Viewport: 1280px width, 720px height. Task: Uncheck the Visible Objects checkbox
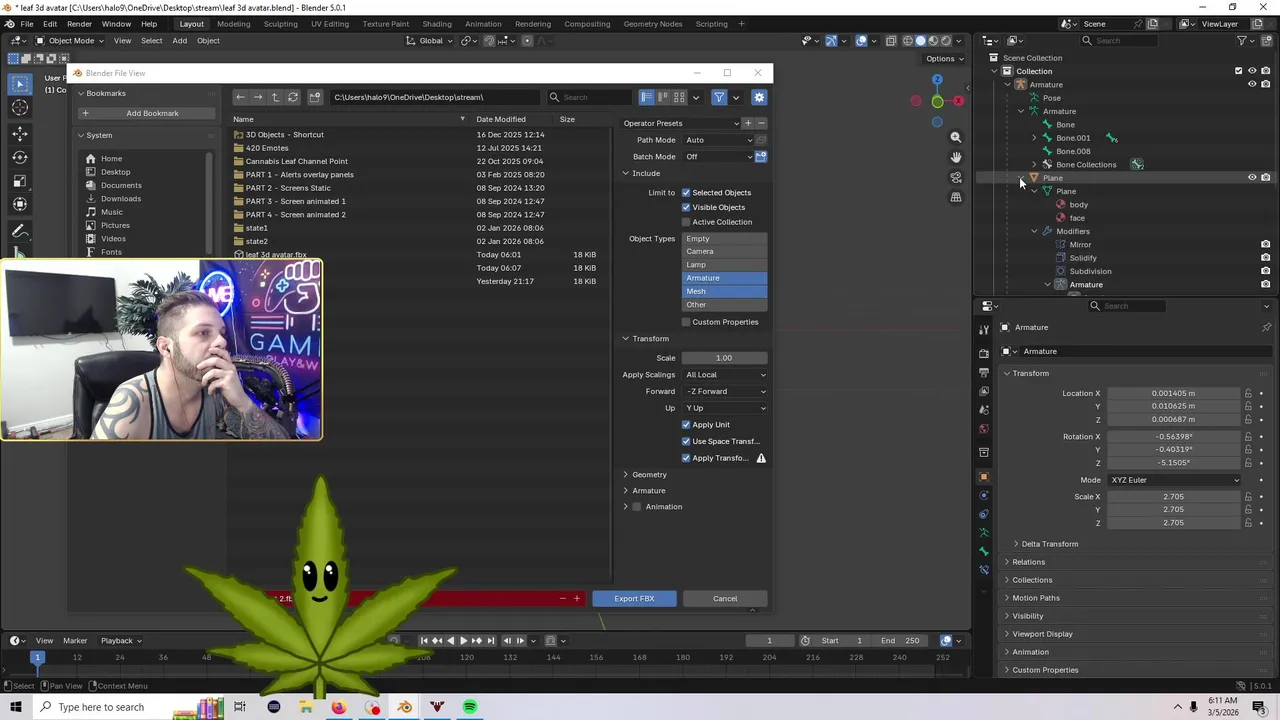coord(686,207)
